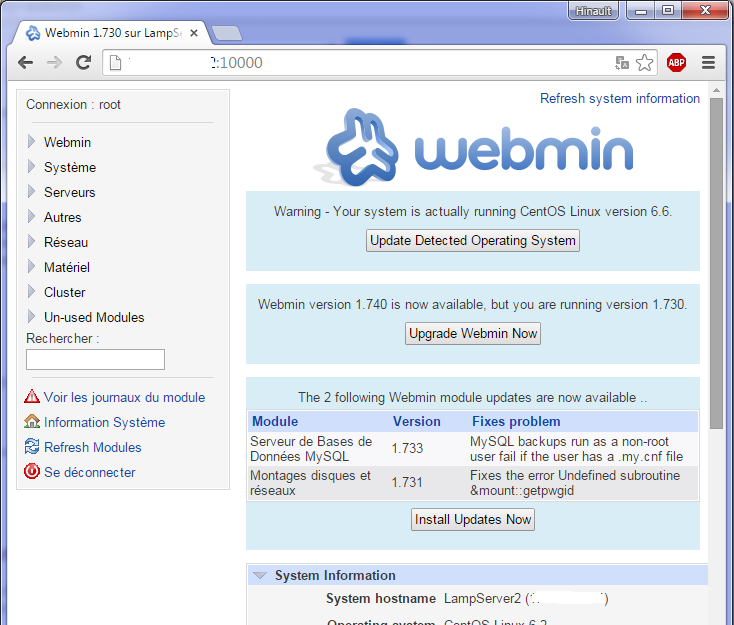Open the Chrome hamburger menu
Screen dimensions: 734x625
pos(708,62)
